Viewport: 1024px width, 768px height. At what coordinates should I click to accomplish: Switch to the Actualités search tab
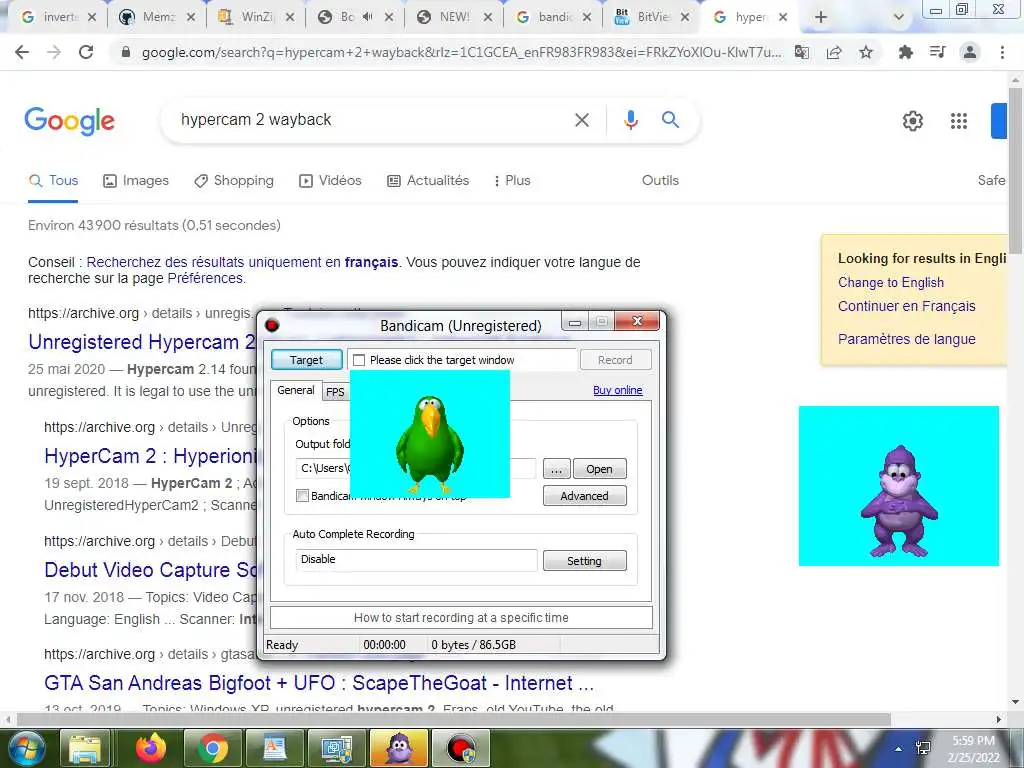pos(428,181)
